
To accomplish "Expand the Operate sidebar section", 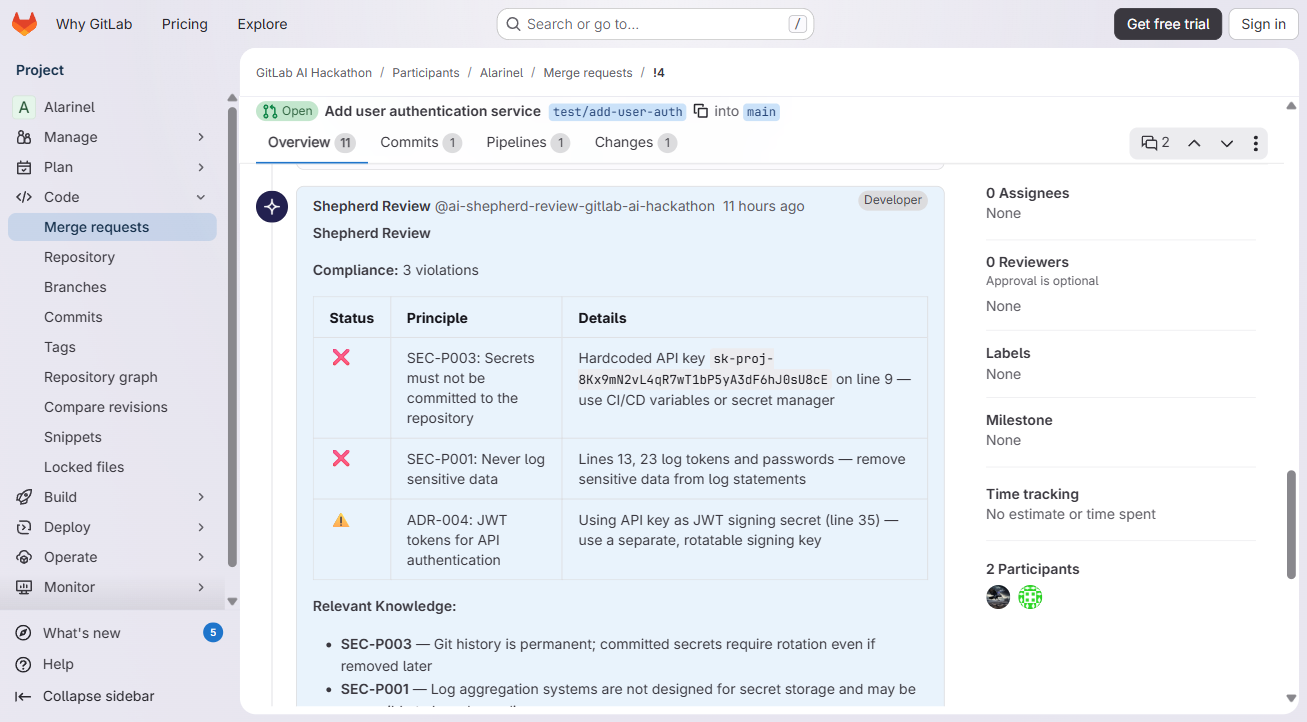I will [201, 557].
